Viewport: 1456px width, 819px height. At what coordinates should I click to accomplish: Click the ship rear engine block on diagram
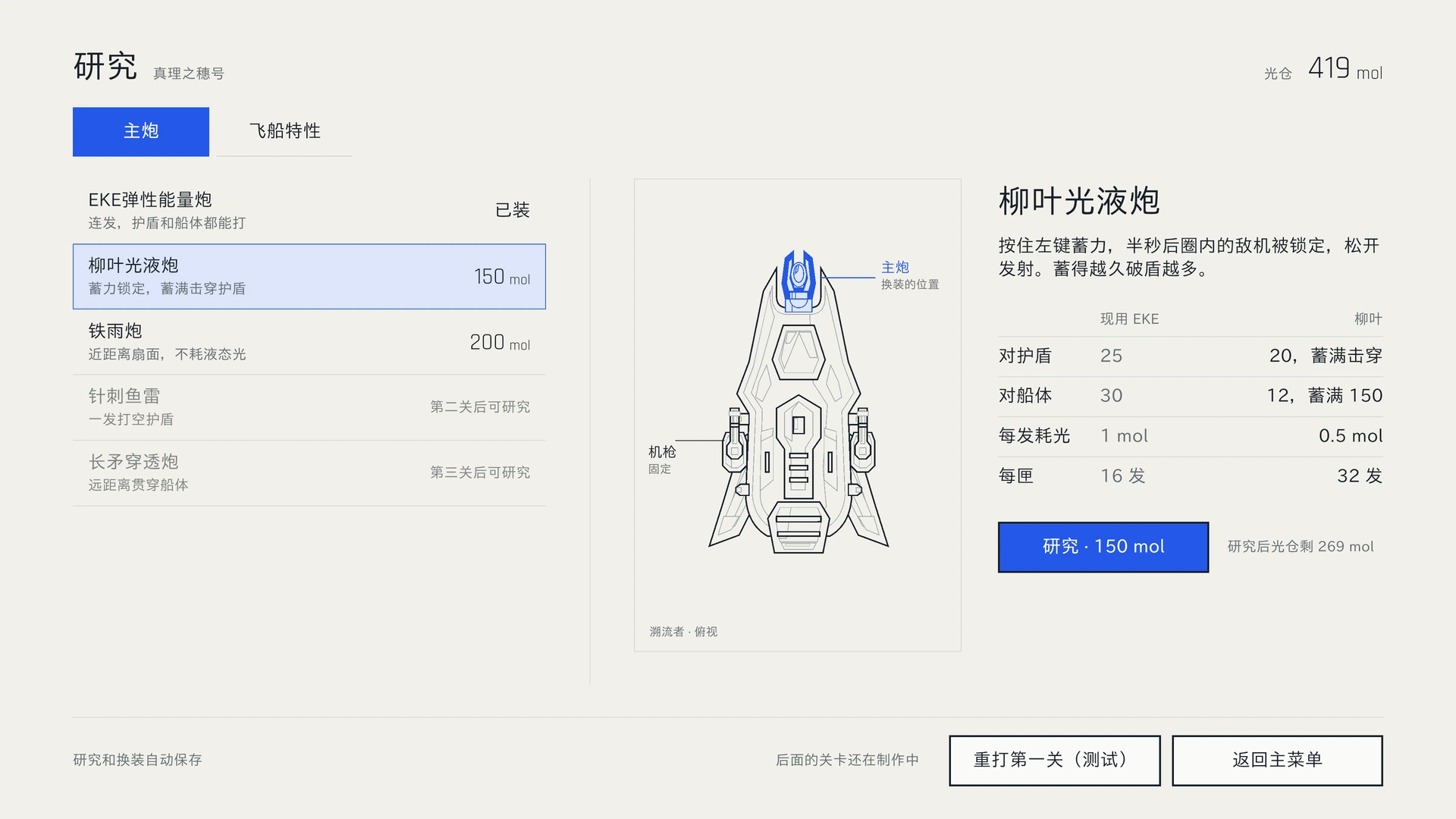[799, 527]
